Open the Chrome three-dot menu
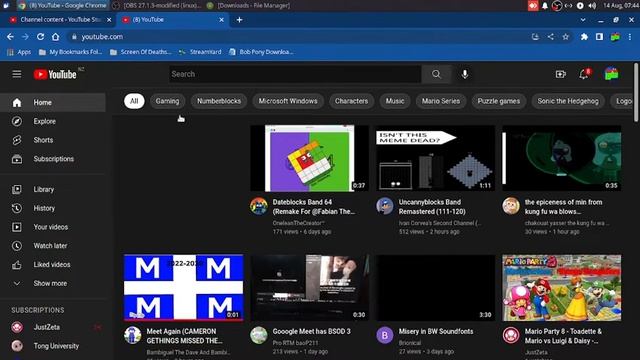The height and width of the screenshot is (360, 640). (x=630, y=37)
